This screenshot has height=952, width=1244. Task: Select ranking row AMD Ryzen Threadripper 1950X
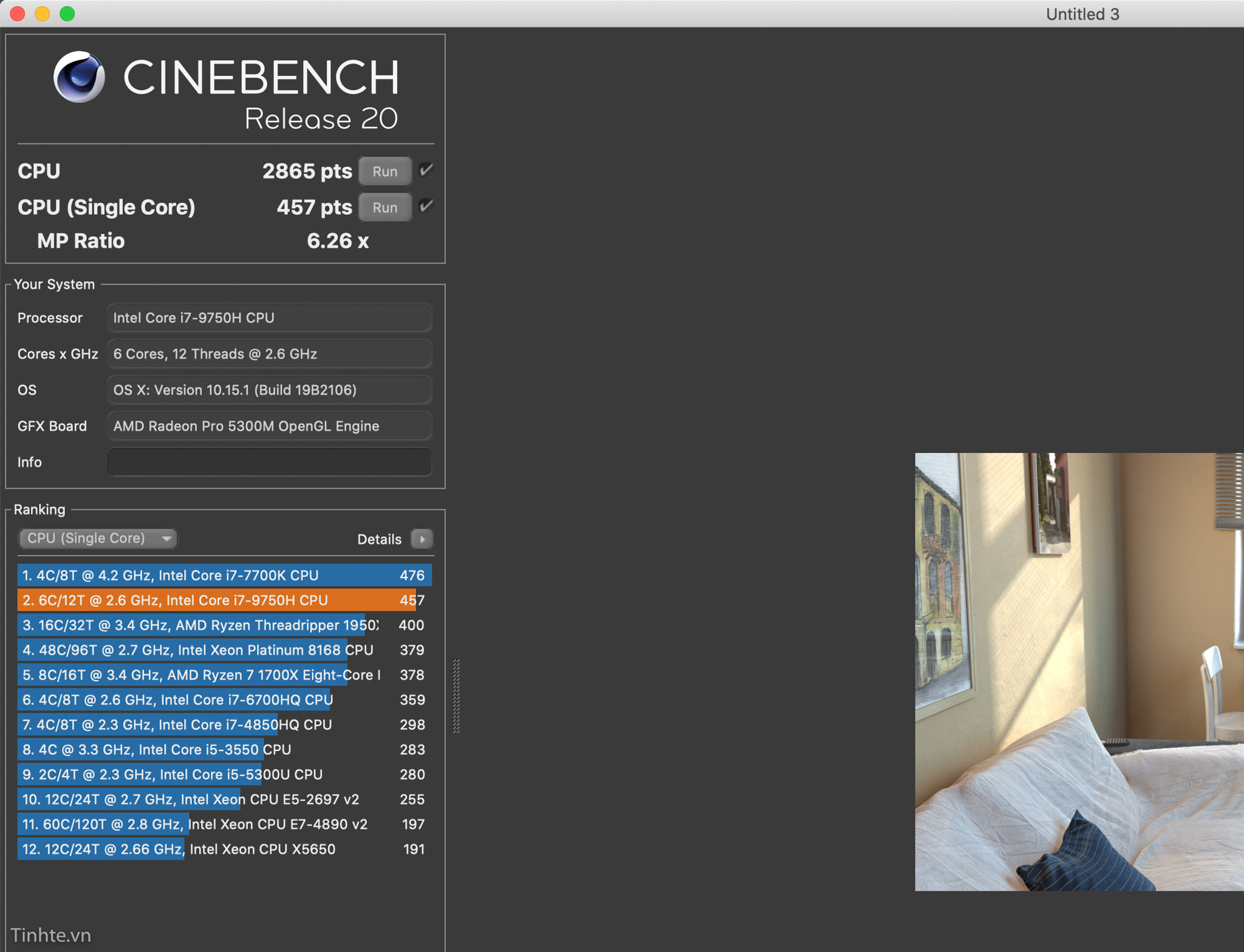tap(225, 625)
